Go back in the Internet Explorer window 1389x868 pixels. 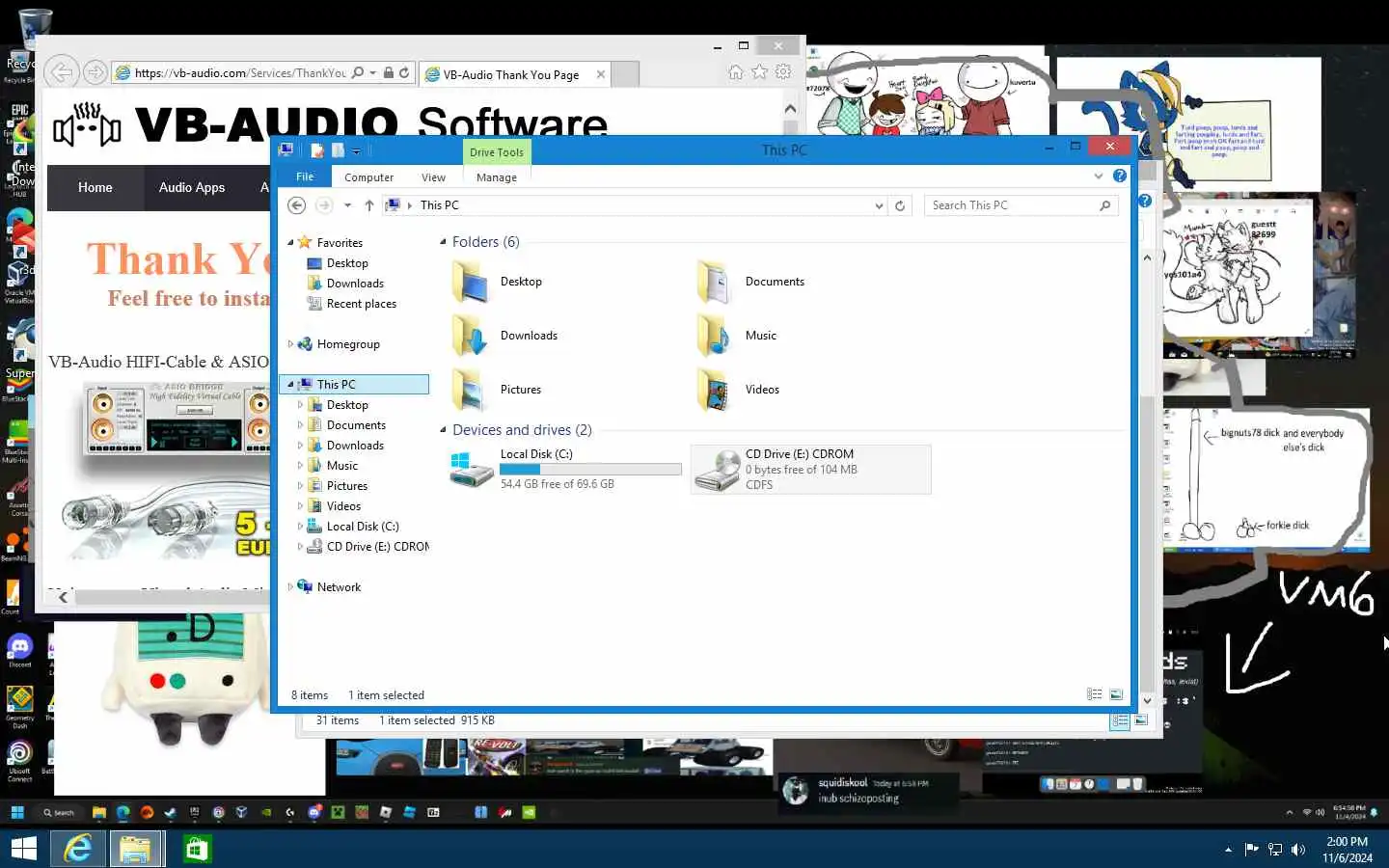pyautogui.click(x=62, y=72)
